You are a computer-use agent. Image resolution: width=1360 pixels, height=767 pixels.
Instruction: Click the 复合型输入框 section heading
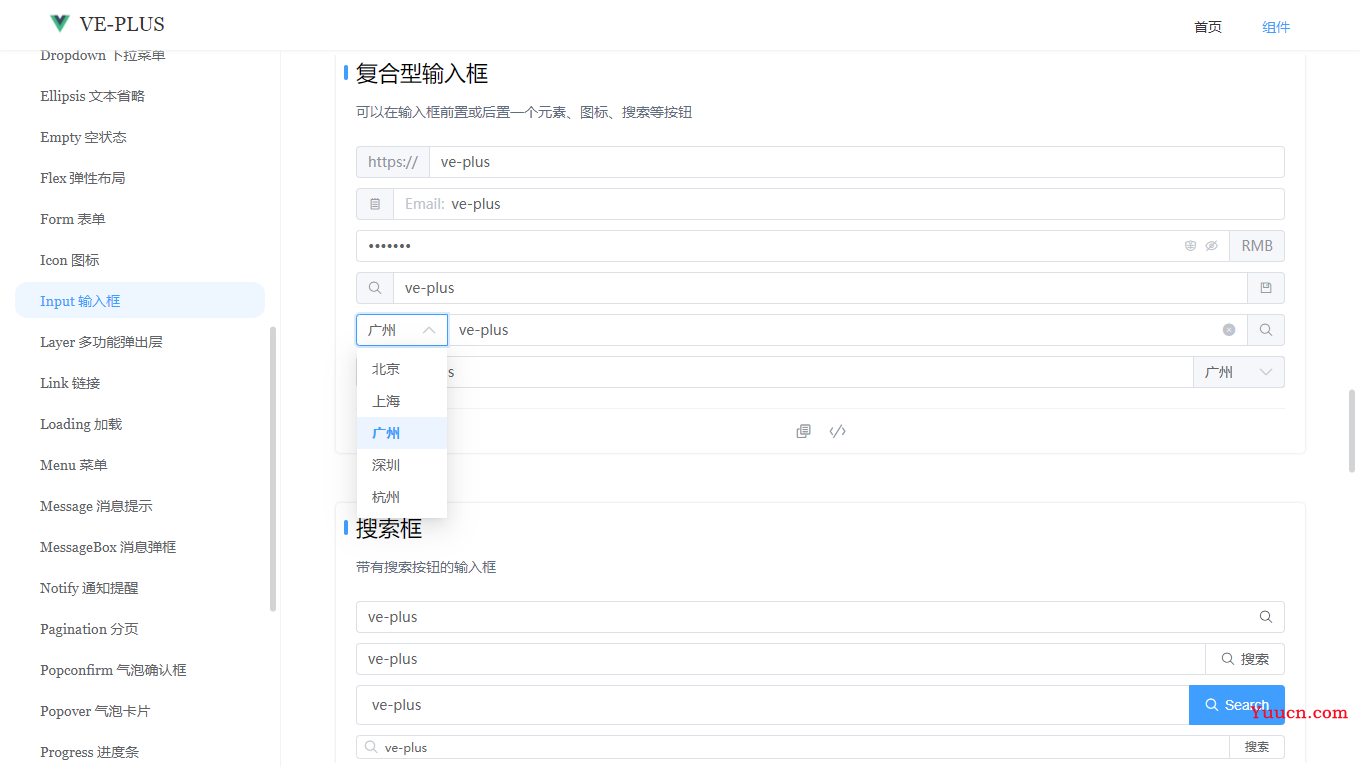(422, 73)
